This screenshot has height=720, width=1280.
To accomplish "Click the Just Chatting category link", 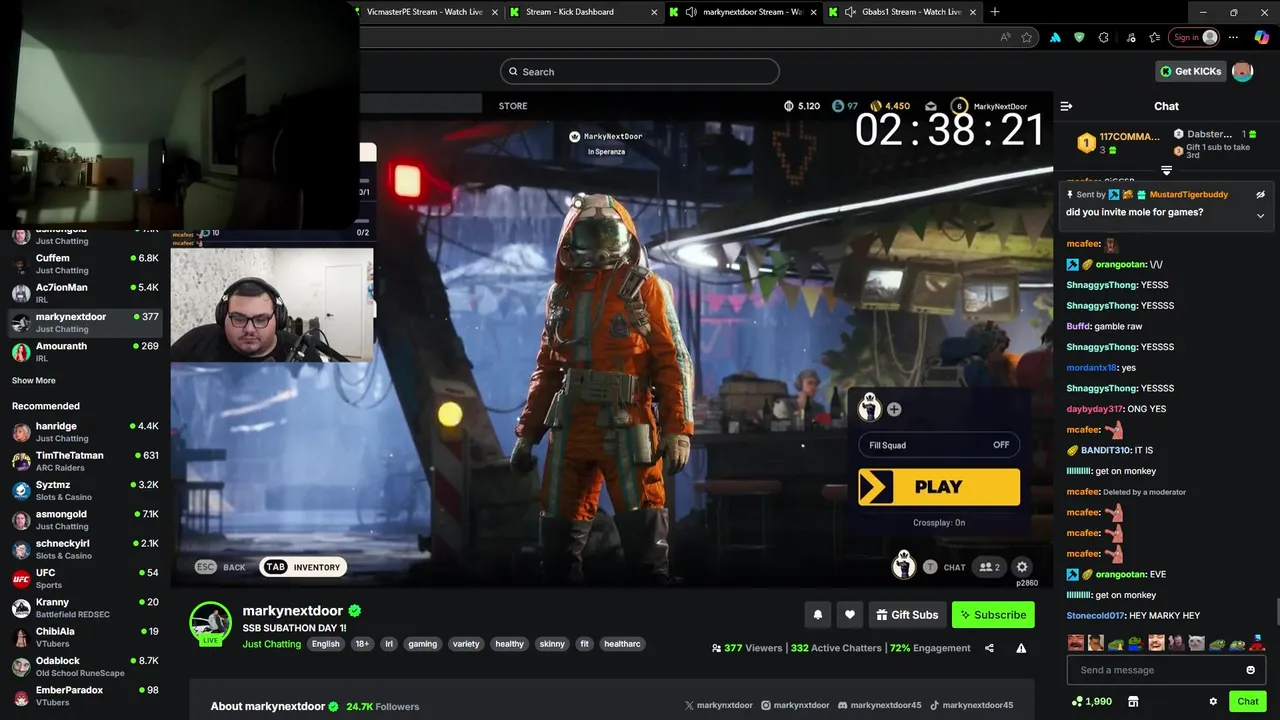I will 271,644.
